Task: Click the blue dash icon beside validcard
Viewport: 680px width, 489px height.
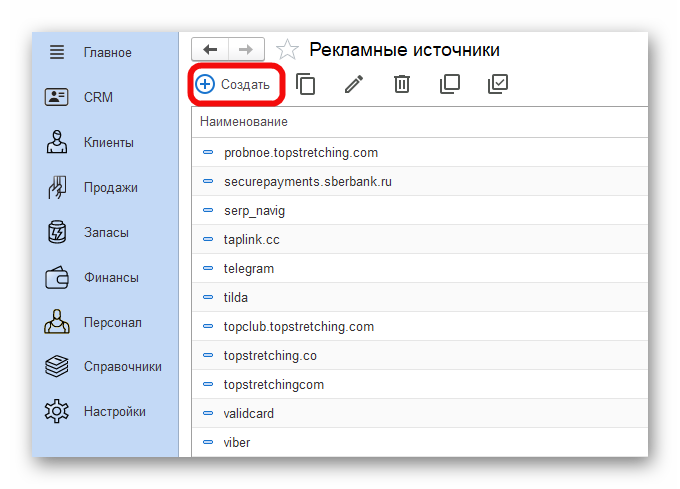Action: pyautogui.click(x=208, y=413)
